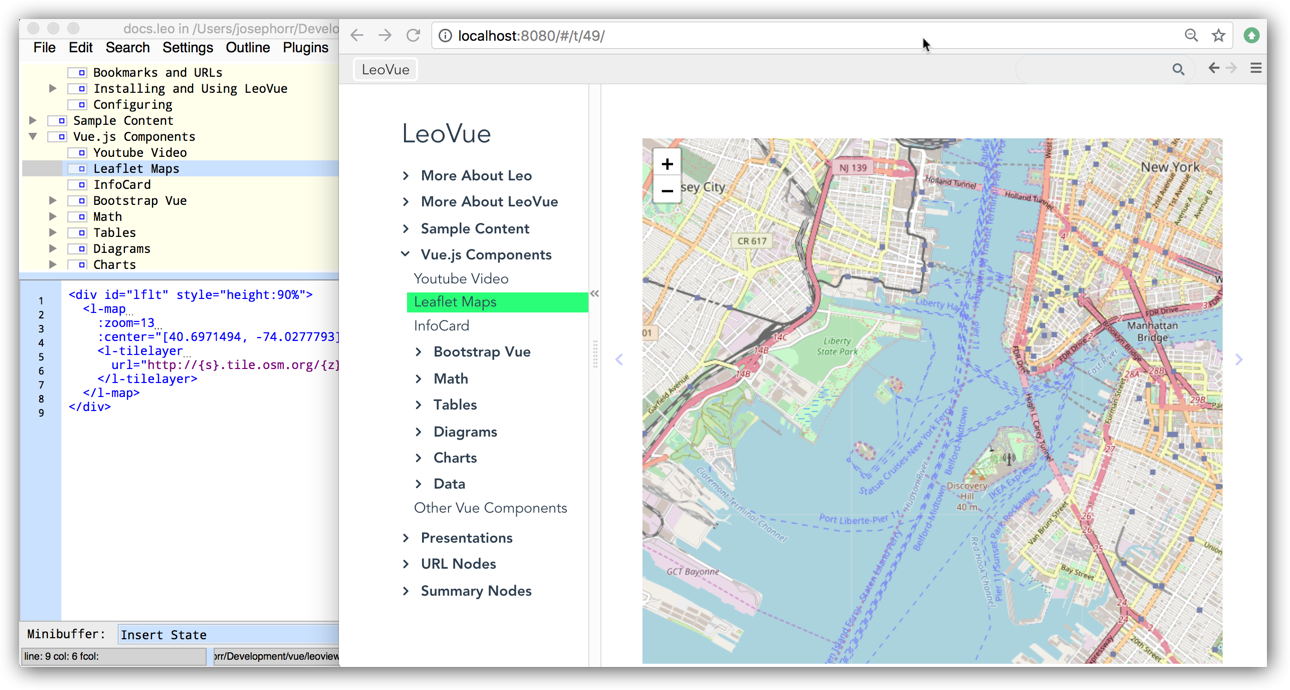This screenshot has width=1290, height=690.
Task: Click the line col status field in Leo
Action: tap(113, 657)
